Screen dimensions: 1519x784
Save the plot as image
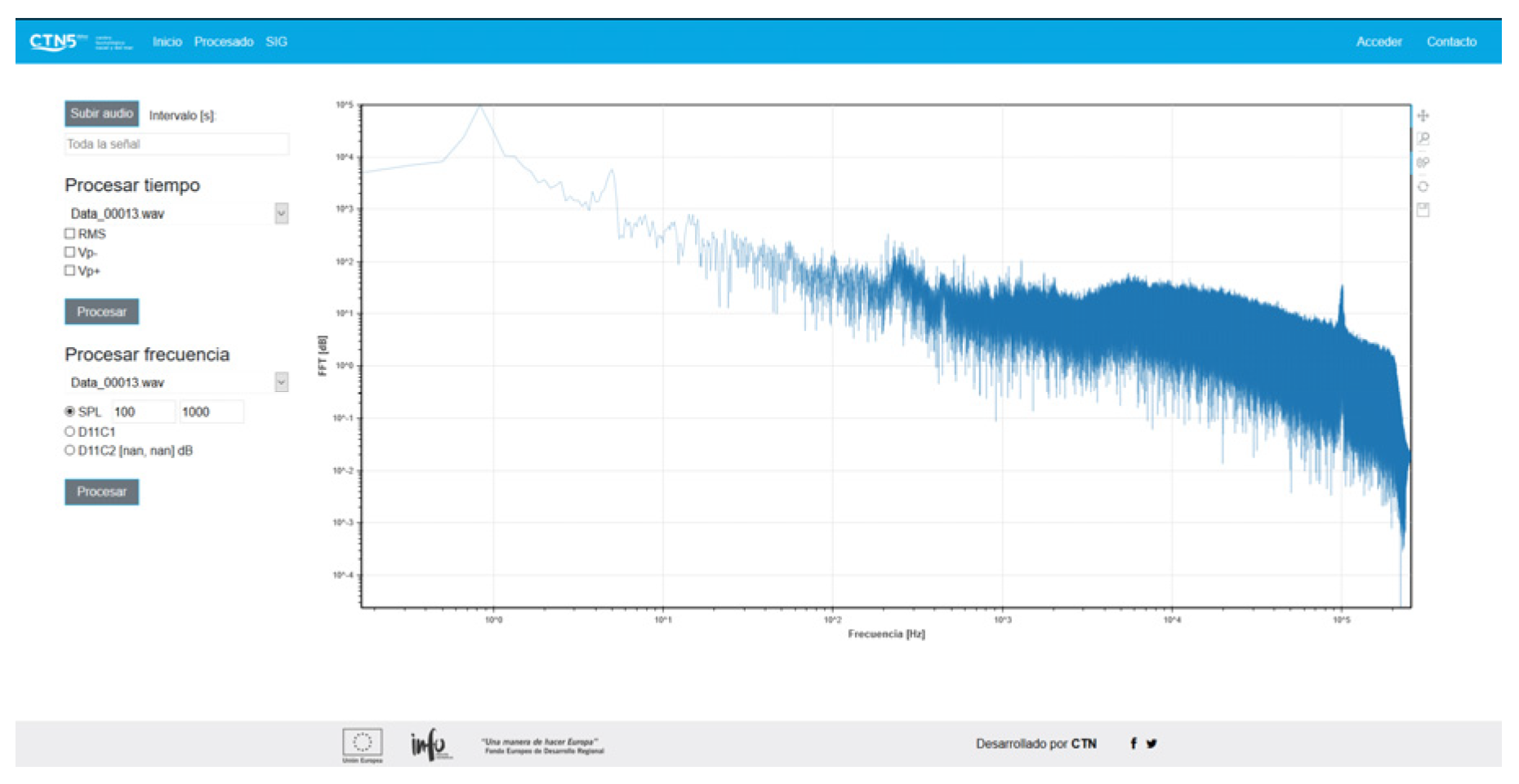point(1423,210)
